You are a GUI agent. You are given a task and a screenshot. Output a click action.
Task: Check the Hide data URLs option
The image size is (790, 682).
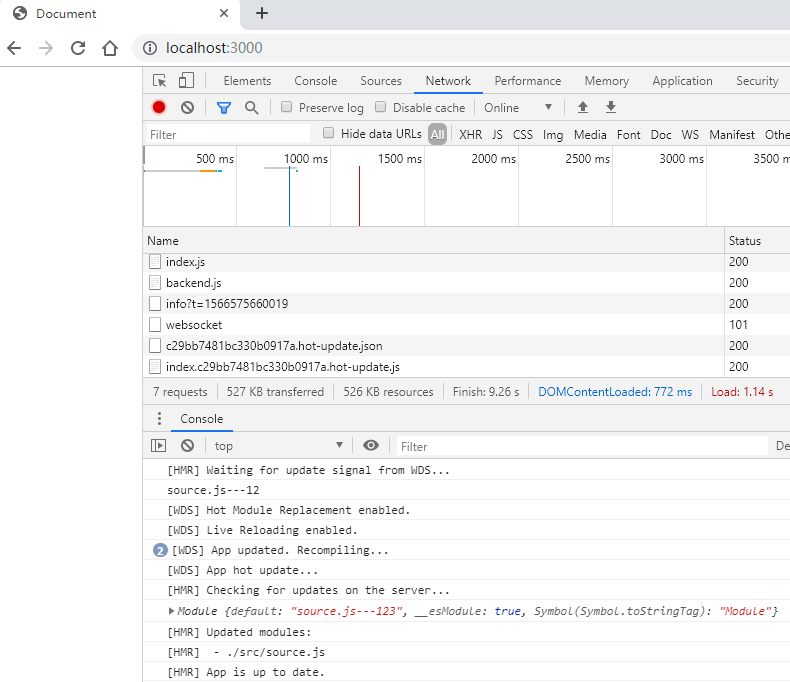328,133
